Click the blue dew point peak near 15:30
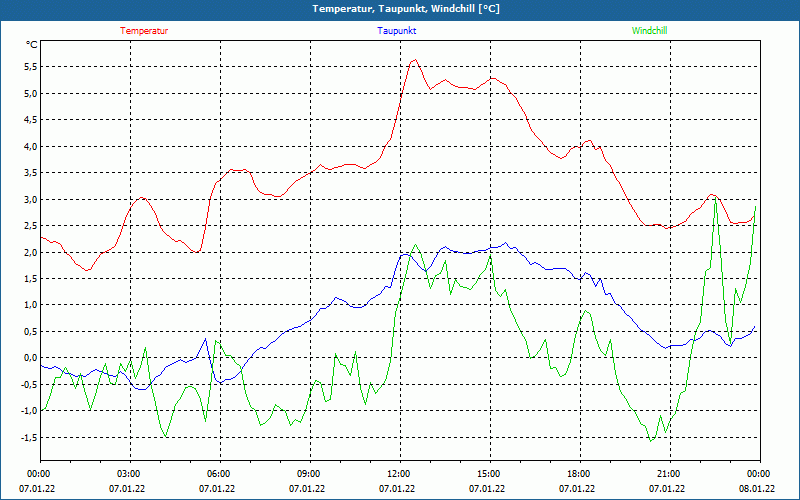 click(x=506, y=243)
